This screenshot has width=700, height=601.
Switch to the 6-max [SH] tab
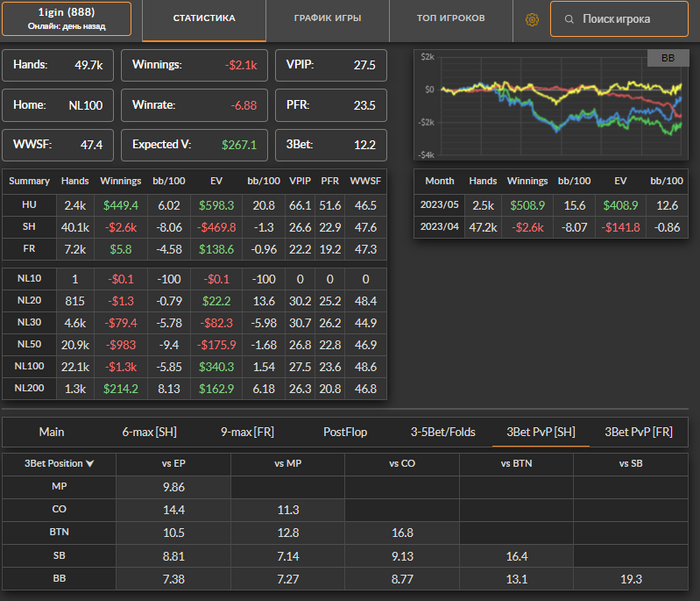149,432
